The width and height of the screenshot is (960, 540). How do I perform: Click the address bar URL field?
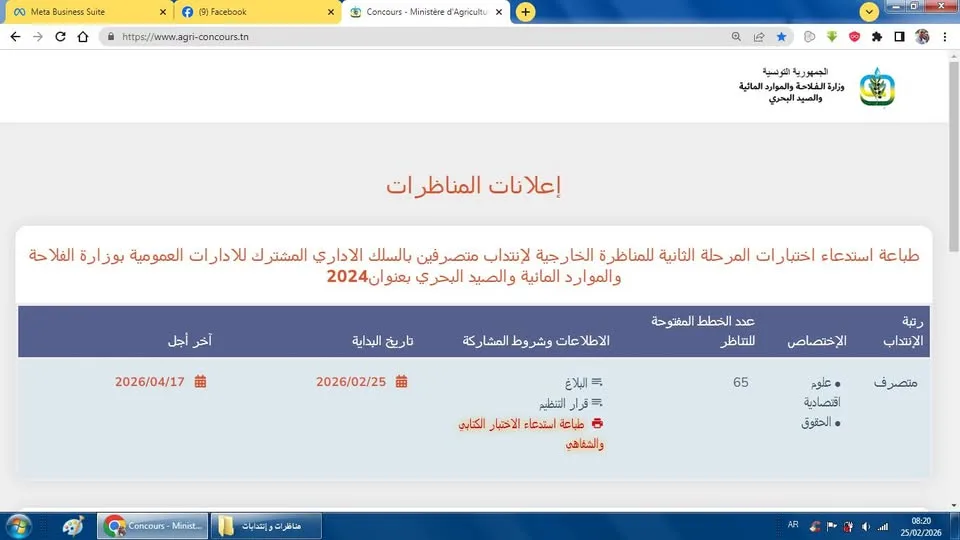pyautogui.click(x=400, y=36)
